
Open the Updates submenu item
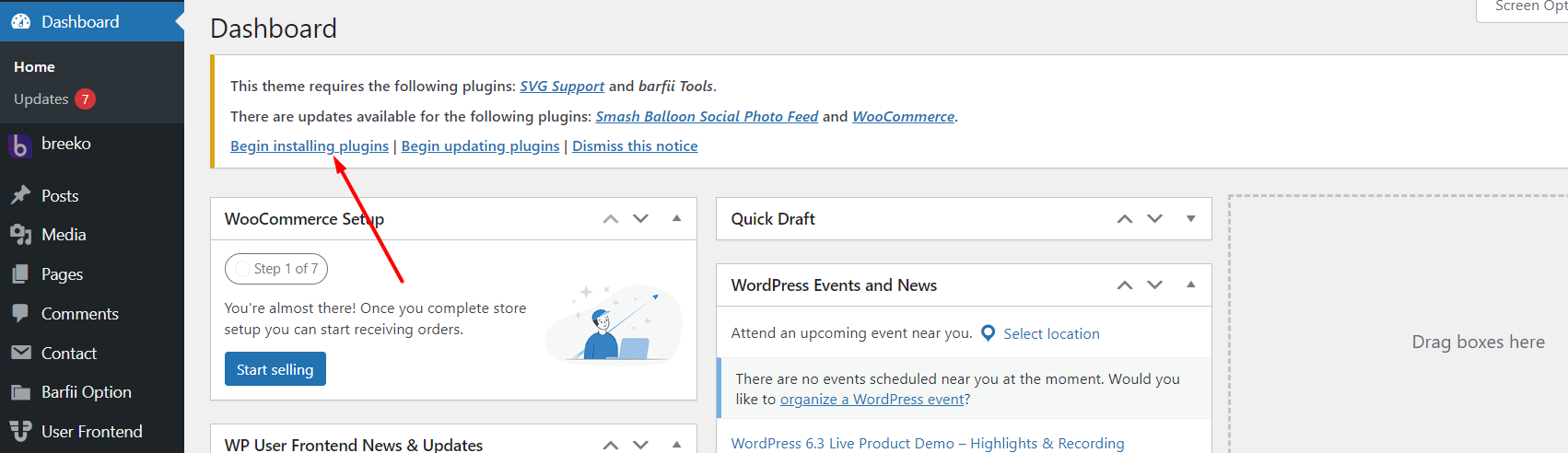point(41,99)
